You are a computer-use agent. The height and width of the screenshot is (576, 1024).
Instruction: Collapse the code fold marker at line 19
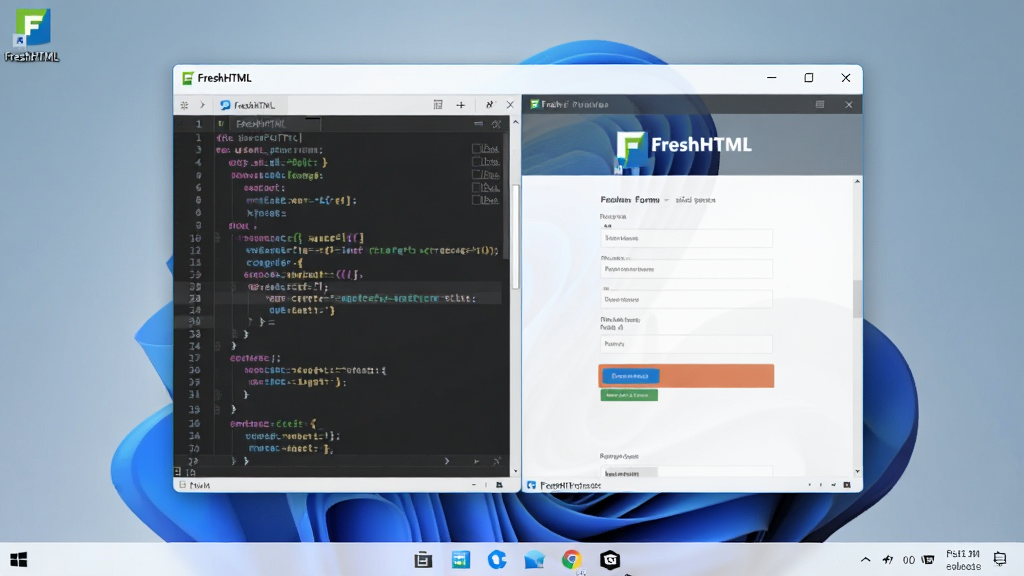tap(217, 409)
